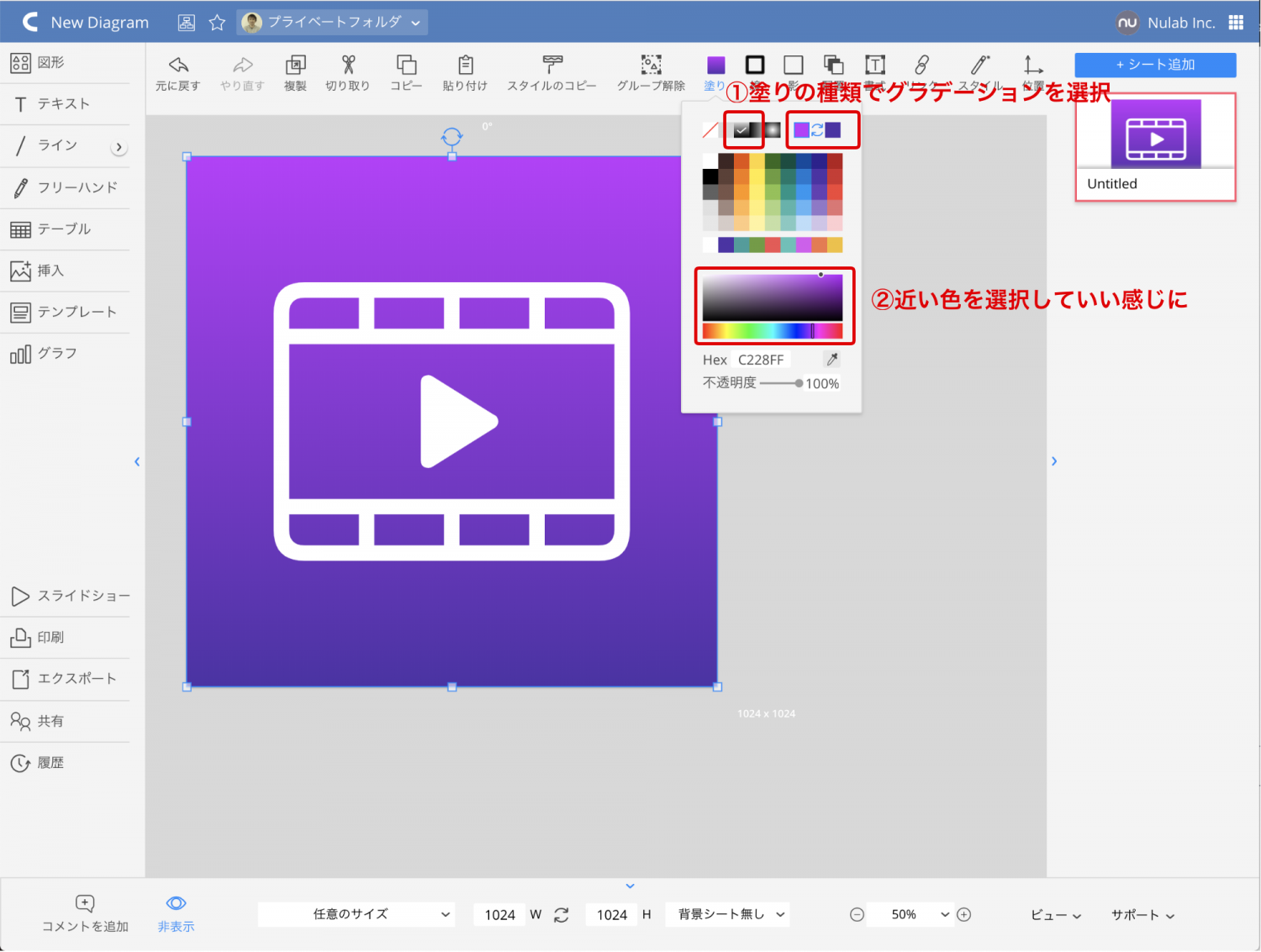Select the Cut (切り取り) scissors icon
The image size is (1261, 952).
tap(348, 66)
